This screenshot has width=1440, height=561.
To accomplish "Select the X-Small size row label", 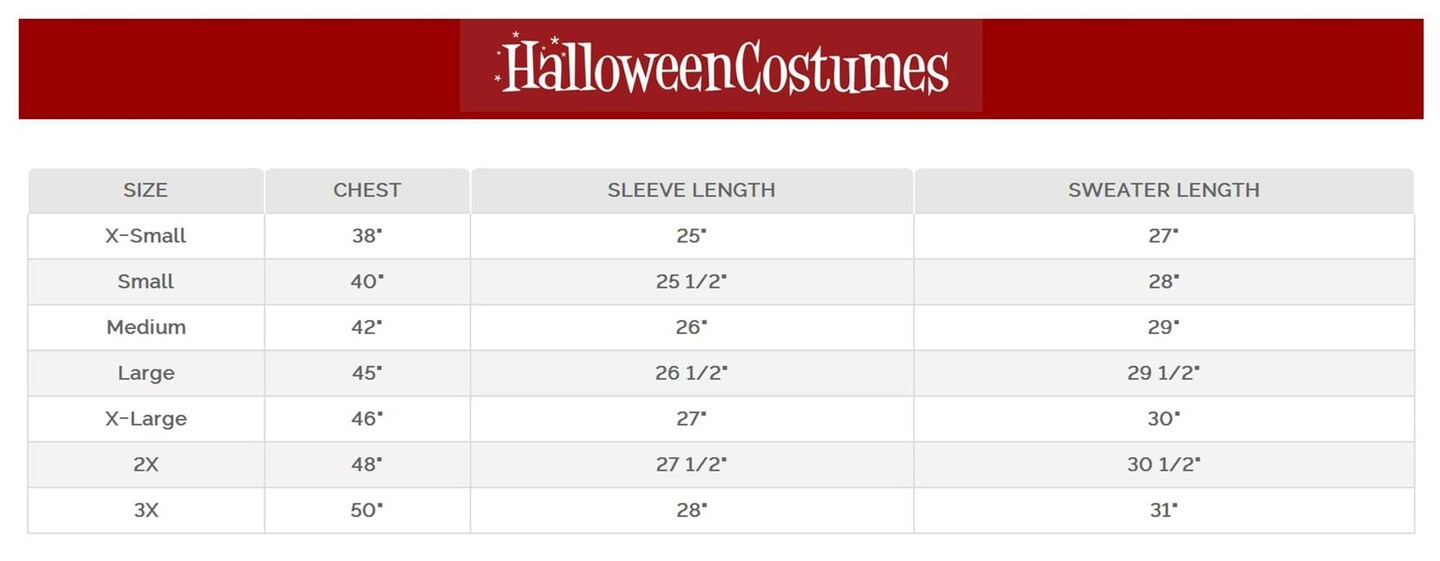I will coord(146,236).
